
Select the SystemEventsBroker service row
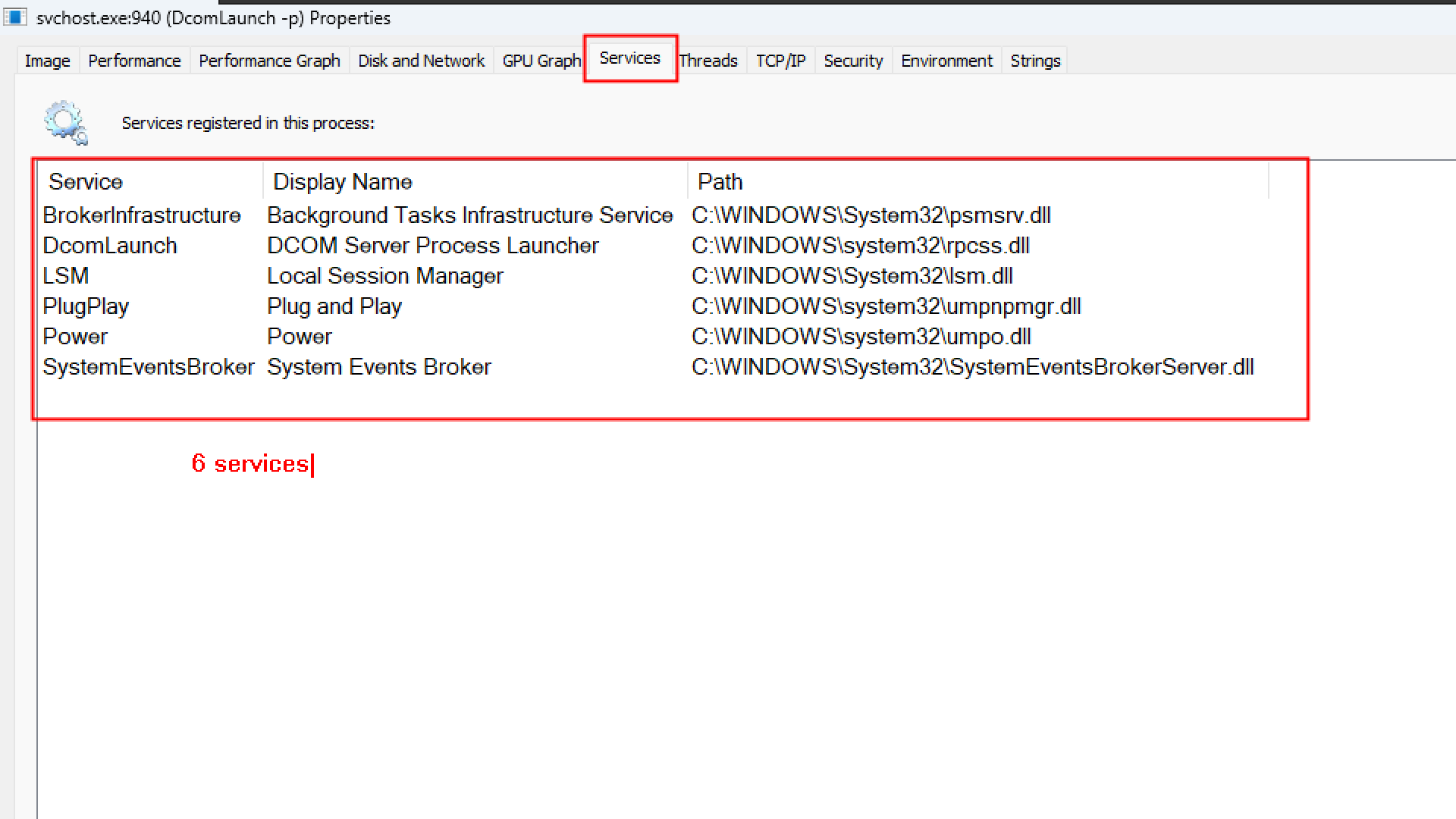point(149,367)
